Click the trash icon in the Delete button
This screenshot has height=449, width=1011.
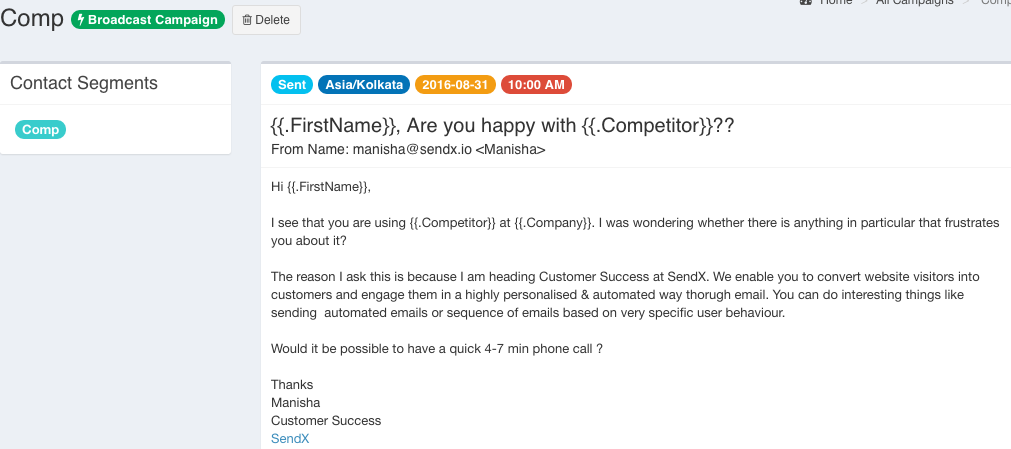(x=247, y=20)
